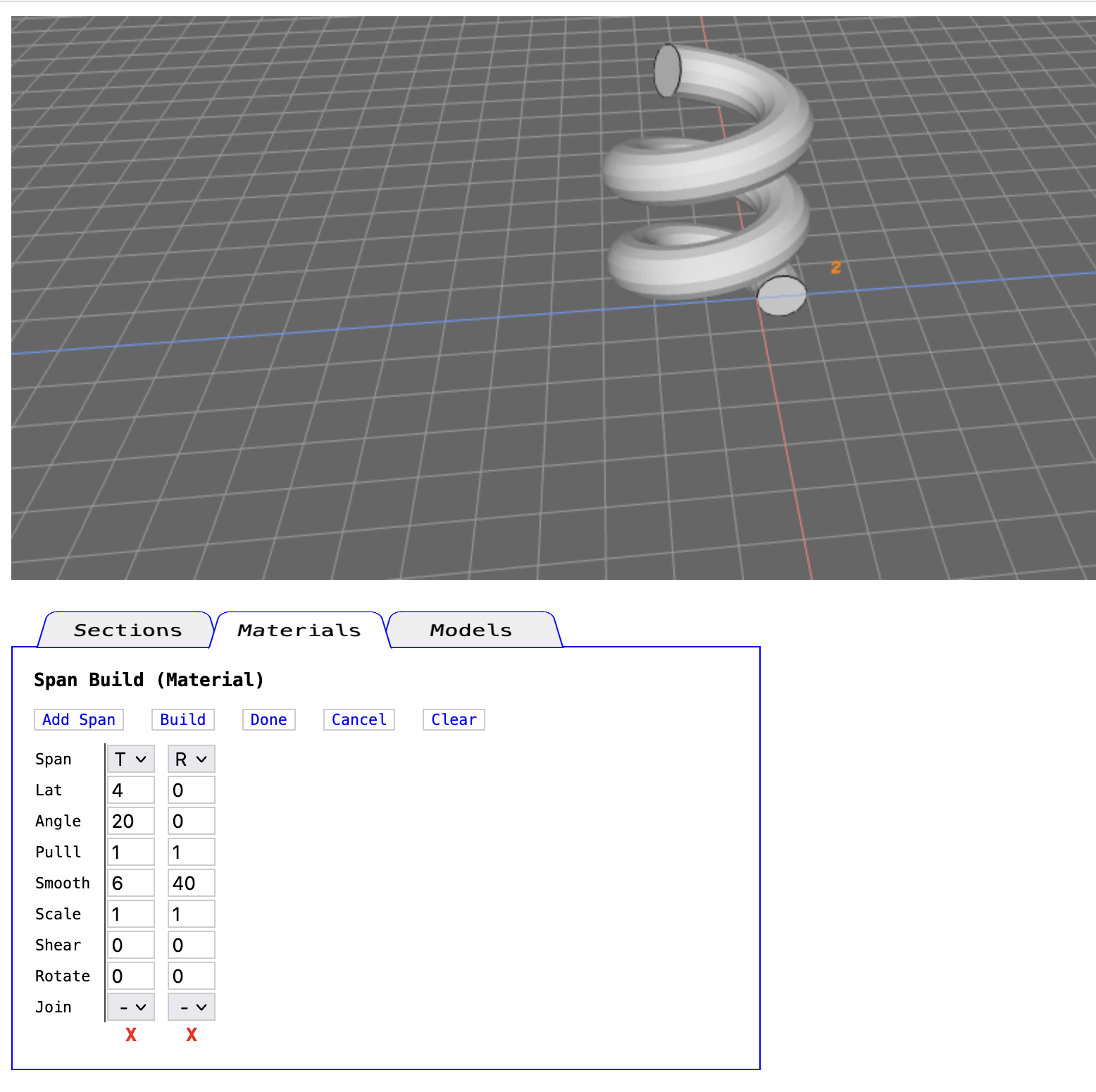Expand the Join dropdown for T span

[x=130, y=1007]
